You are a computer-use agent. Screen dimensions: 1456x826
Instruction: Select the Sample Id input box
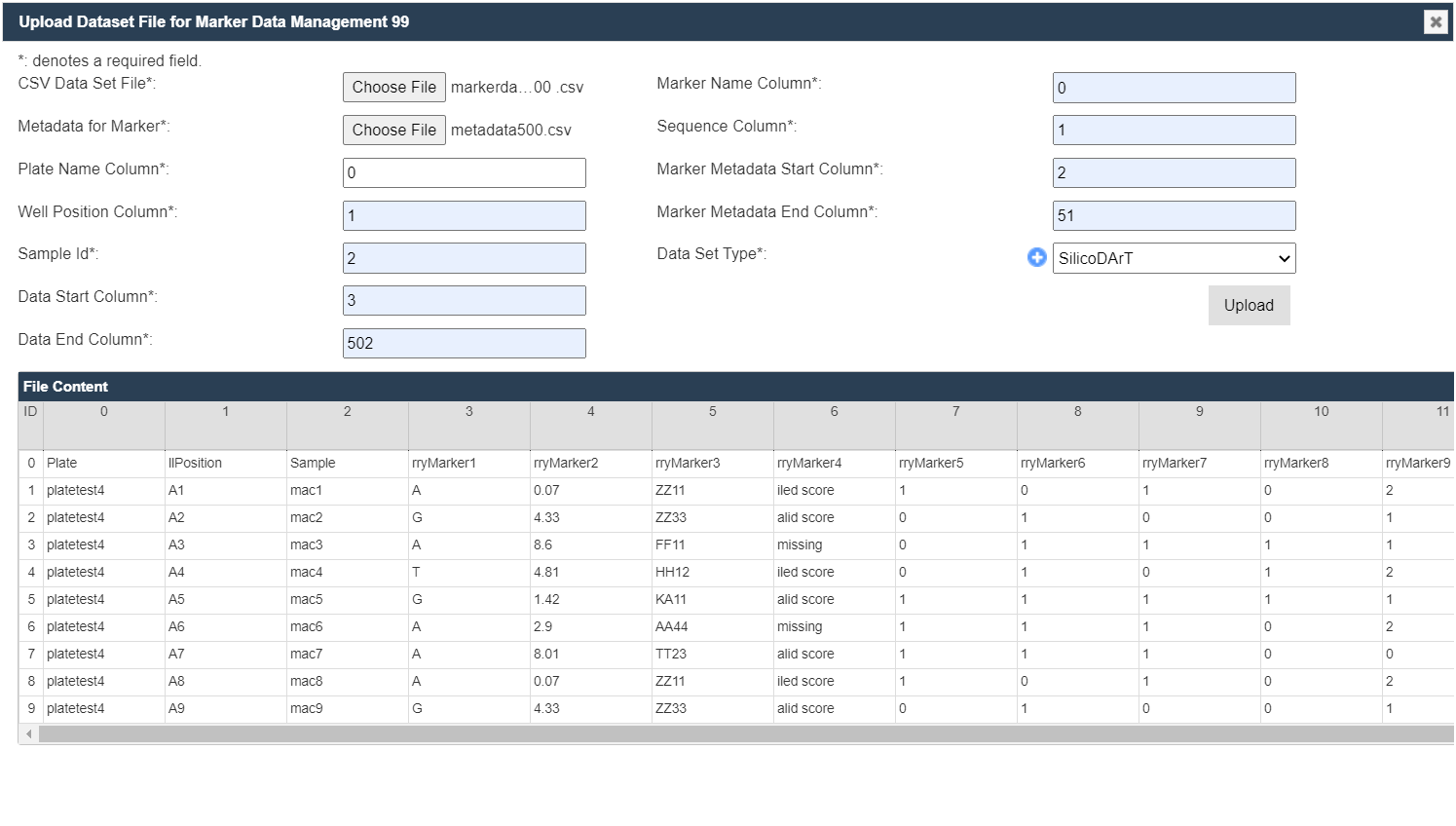click(x=464, y=258)
